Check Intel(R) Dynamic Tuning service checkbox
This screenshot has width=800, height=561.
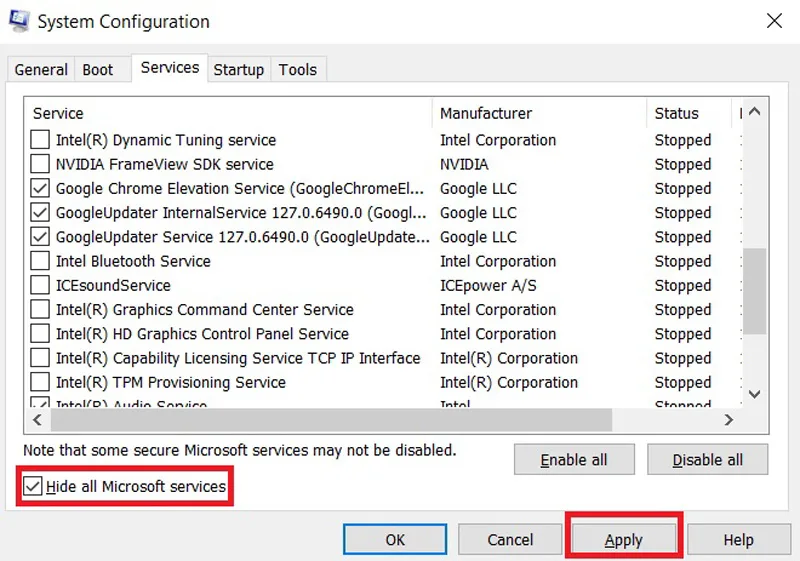click(x=40, y=139)
